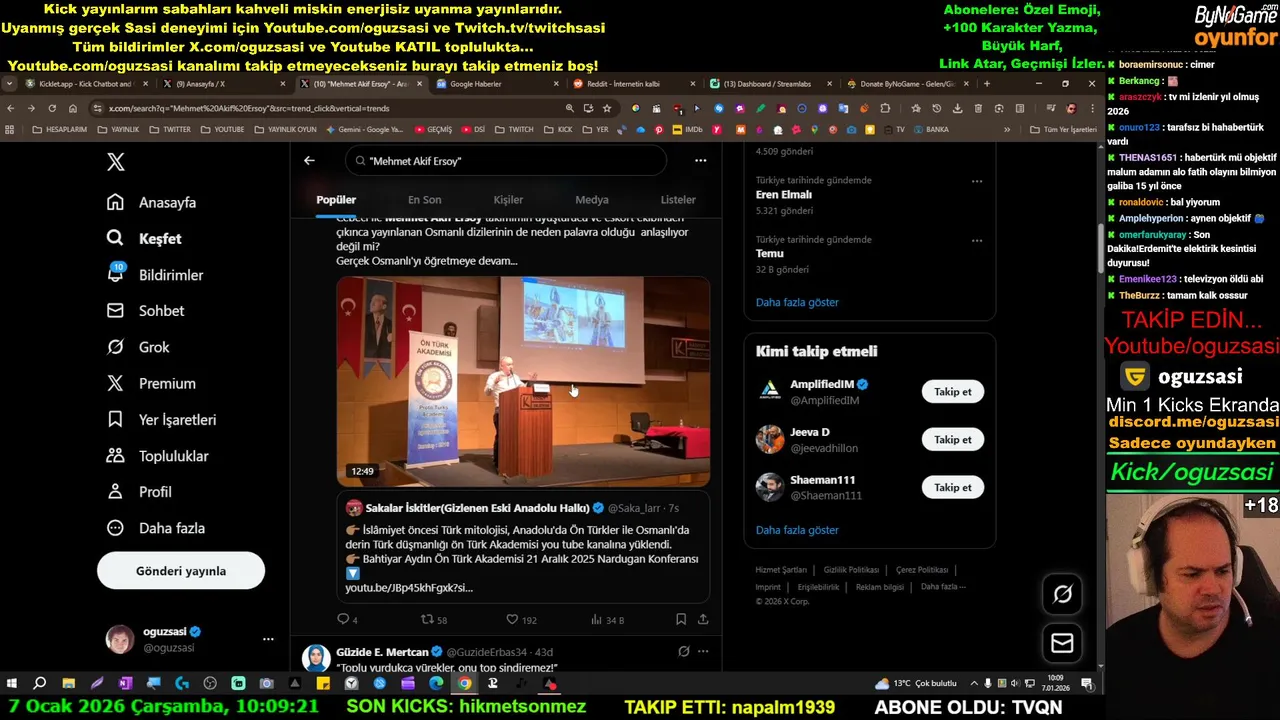Open Windows taskbar search
The height and width of the screenshot is (720, 1280).
(x=40, y=683)
